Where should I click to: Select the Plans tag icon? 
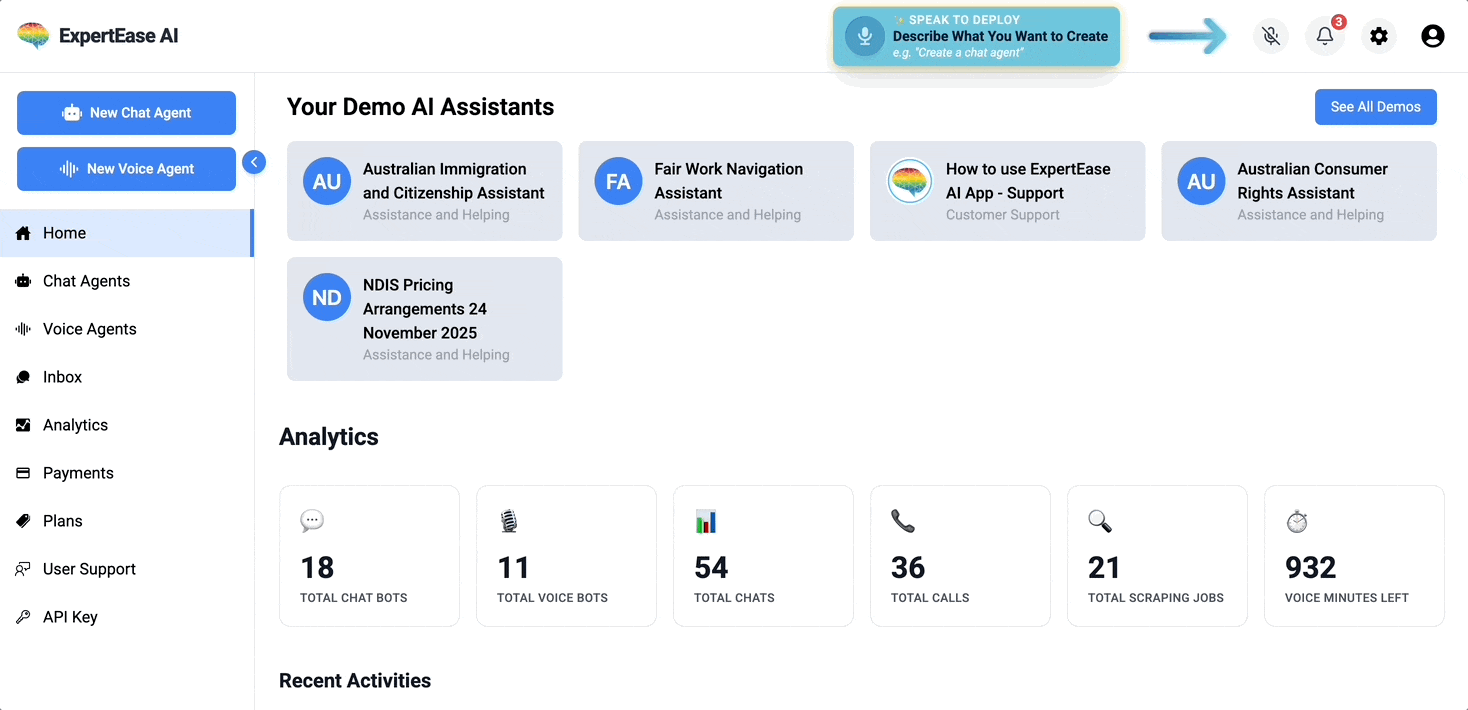pos(23,521)
